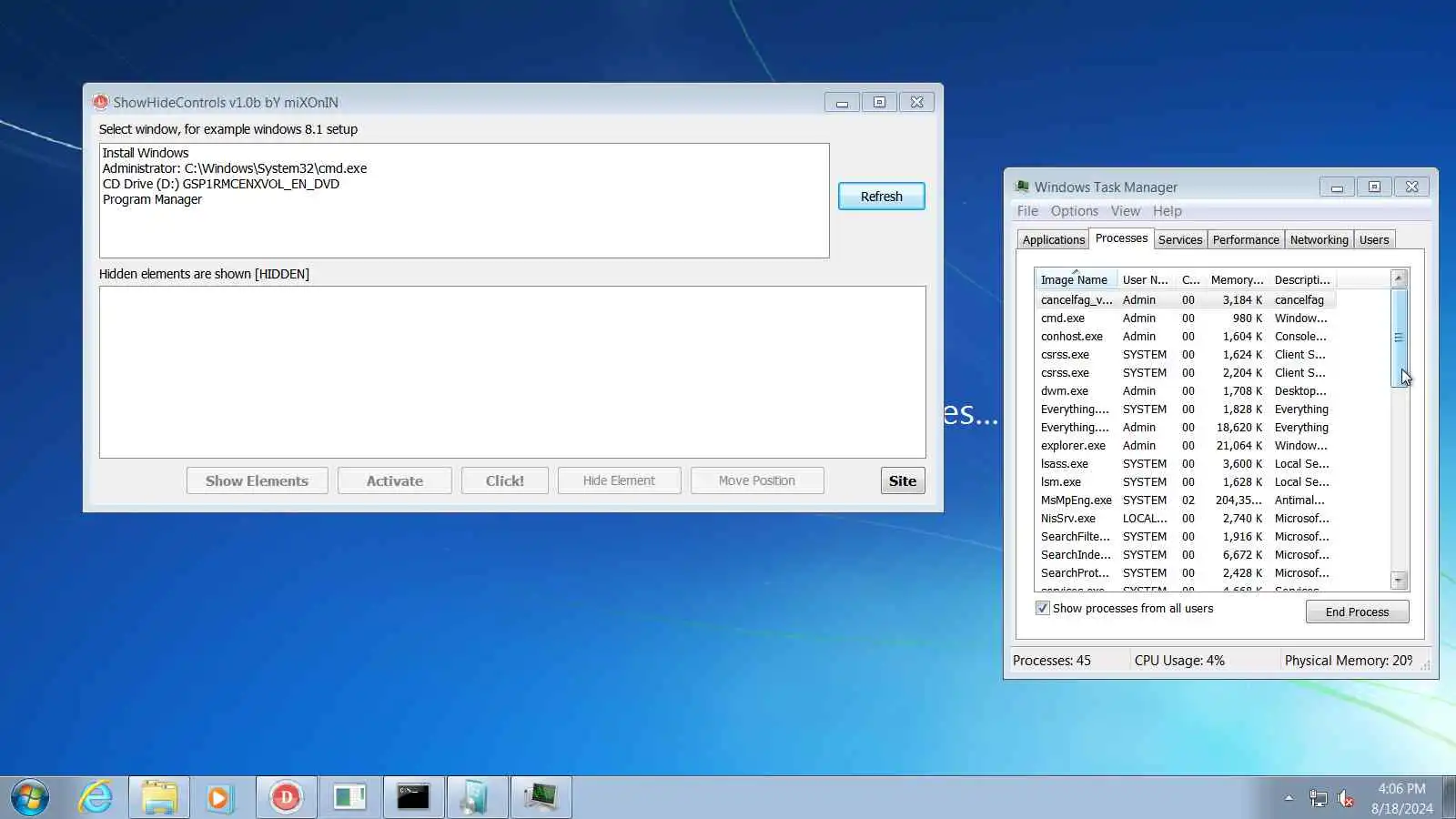The image size is (1456, 819).
Task: Open the Windows Start menu orb
Action: coord(29,798)
